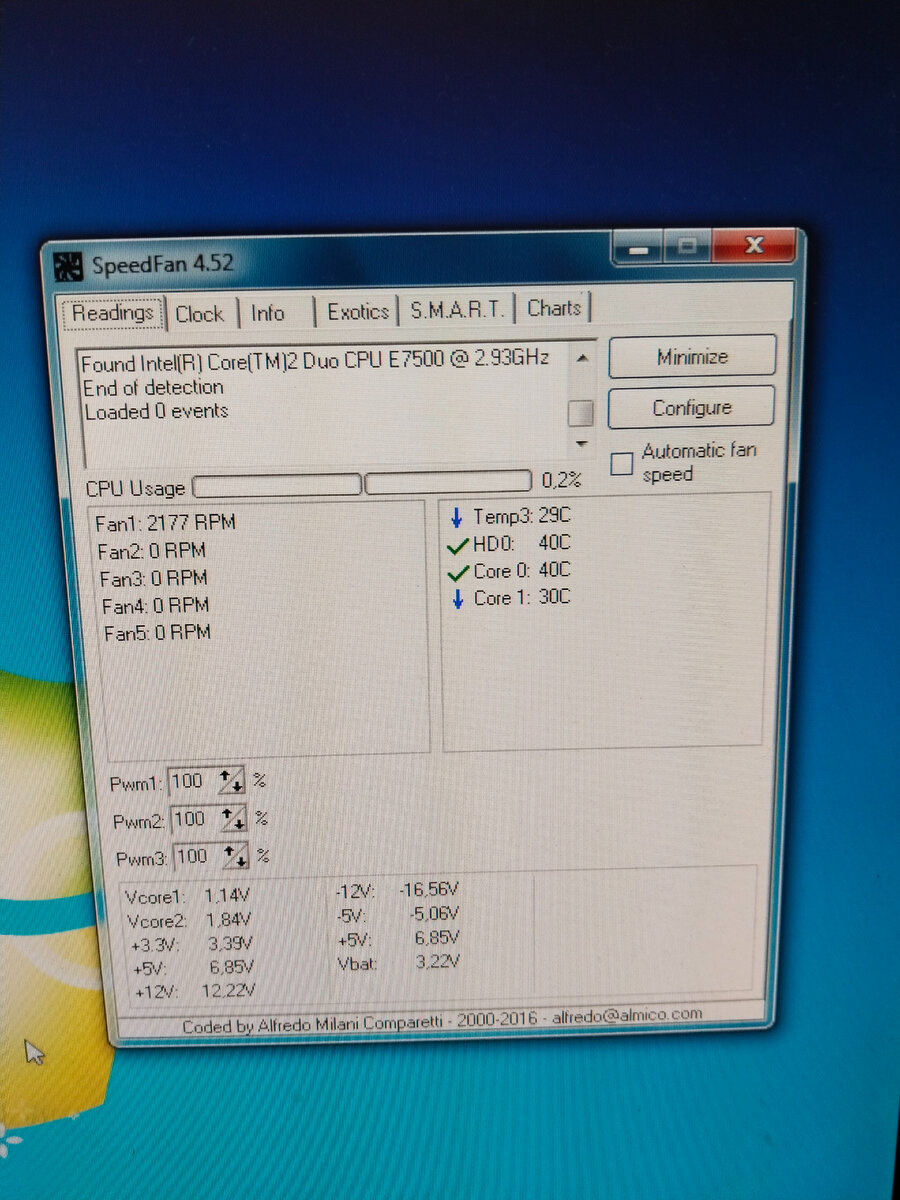Click the +3.3V 3,39V value
The width and height of the screenshot is (900, 1200).
pos(231,943)
